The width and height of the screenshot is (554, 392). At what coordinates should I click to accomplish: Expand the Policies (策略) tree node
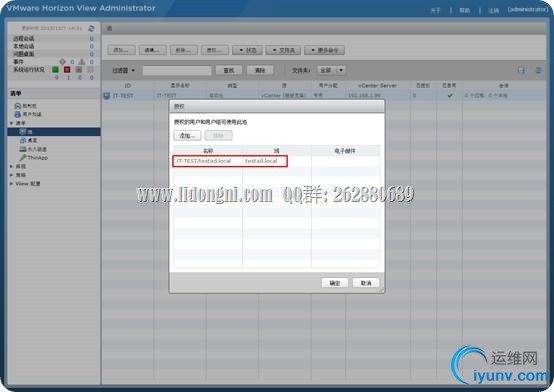pyautogui.click(x=12, y=175)
